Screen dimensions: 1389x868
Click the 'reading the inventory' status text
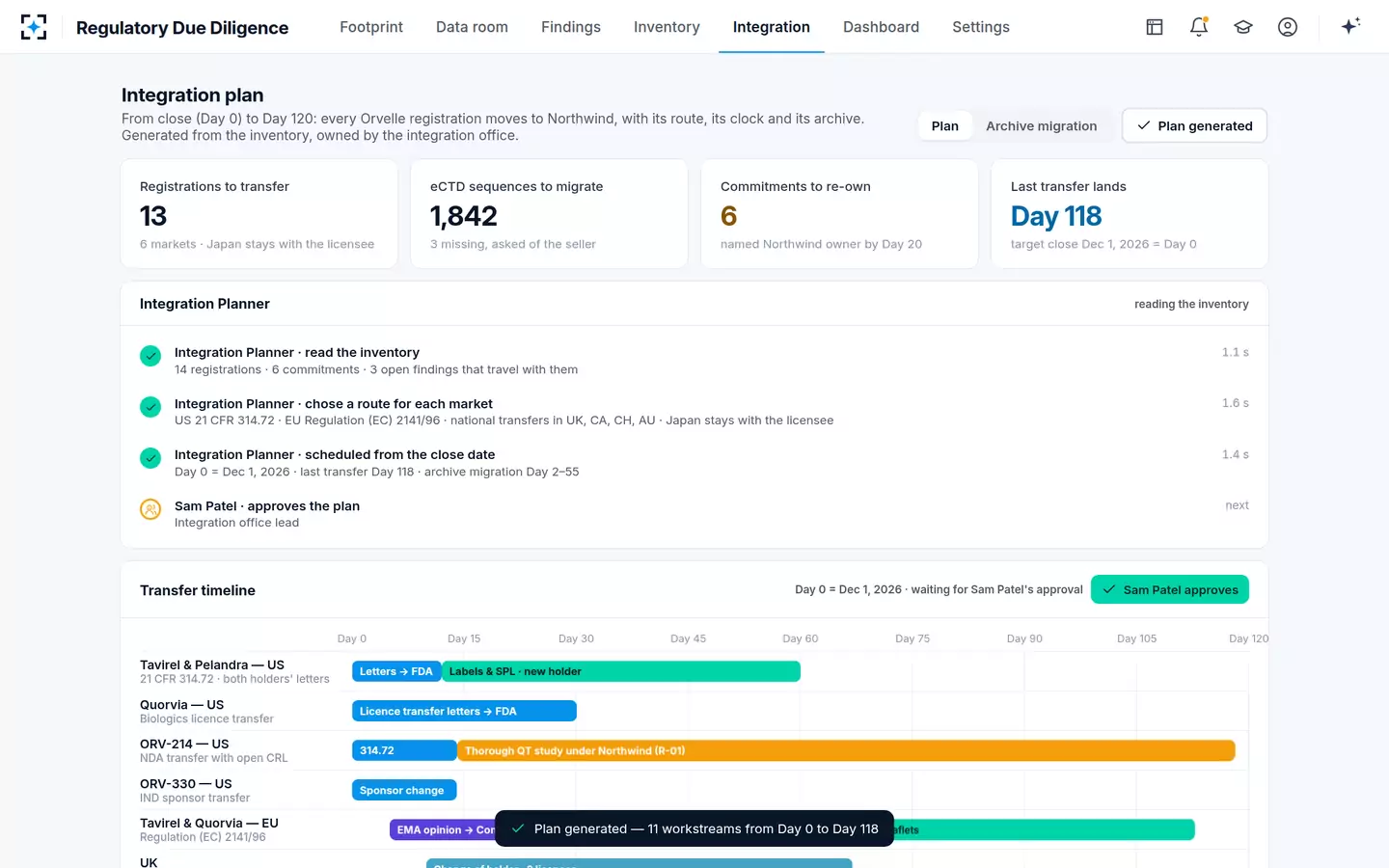pos(1191,304)
